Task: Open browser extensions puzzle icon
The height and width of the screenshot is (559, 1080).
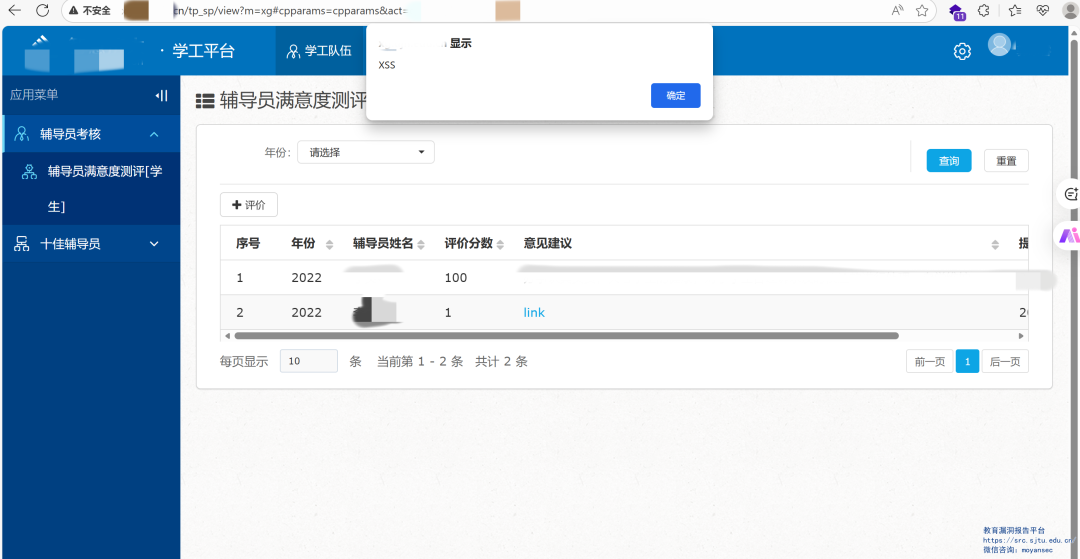Action: pos(984,10)
